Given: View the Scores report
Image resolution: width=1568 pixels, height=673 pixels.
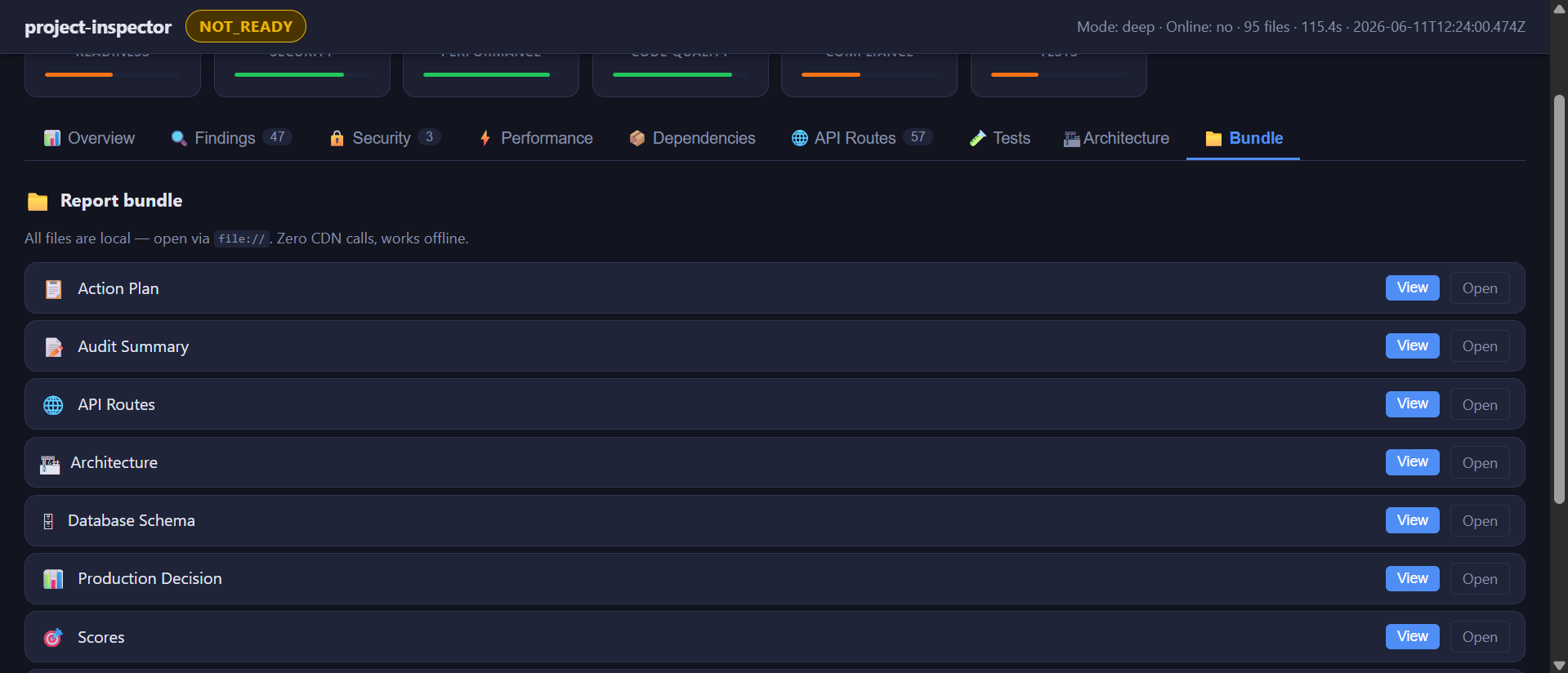Looking at the screenshot, I should [x=1412, y=636].
